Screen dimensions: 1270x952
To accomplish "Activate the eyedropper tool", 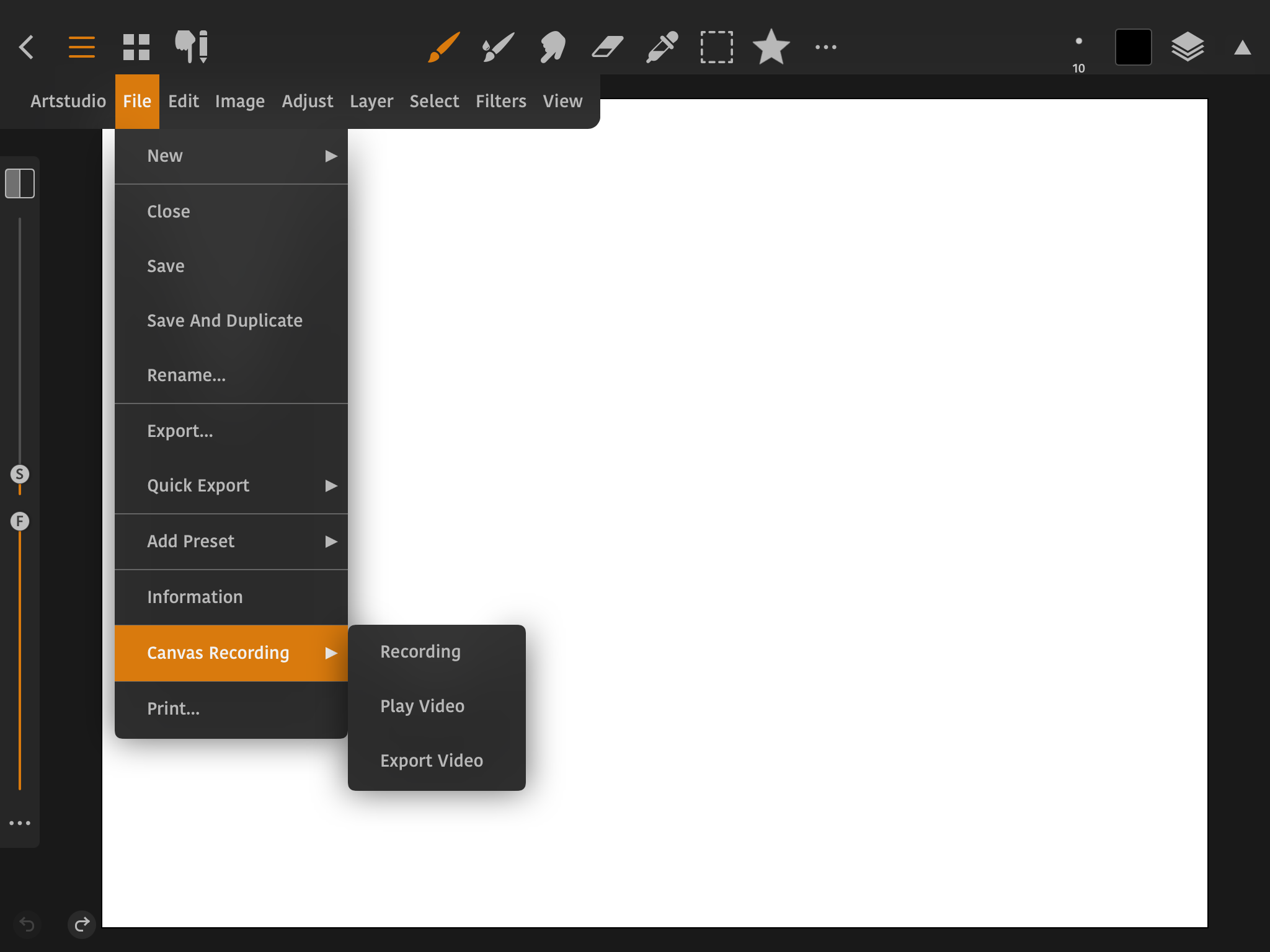I will coord(662,47).
